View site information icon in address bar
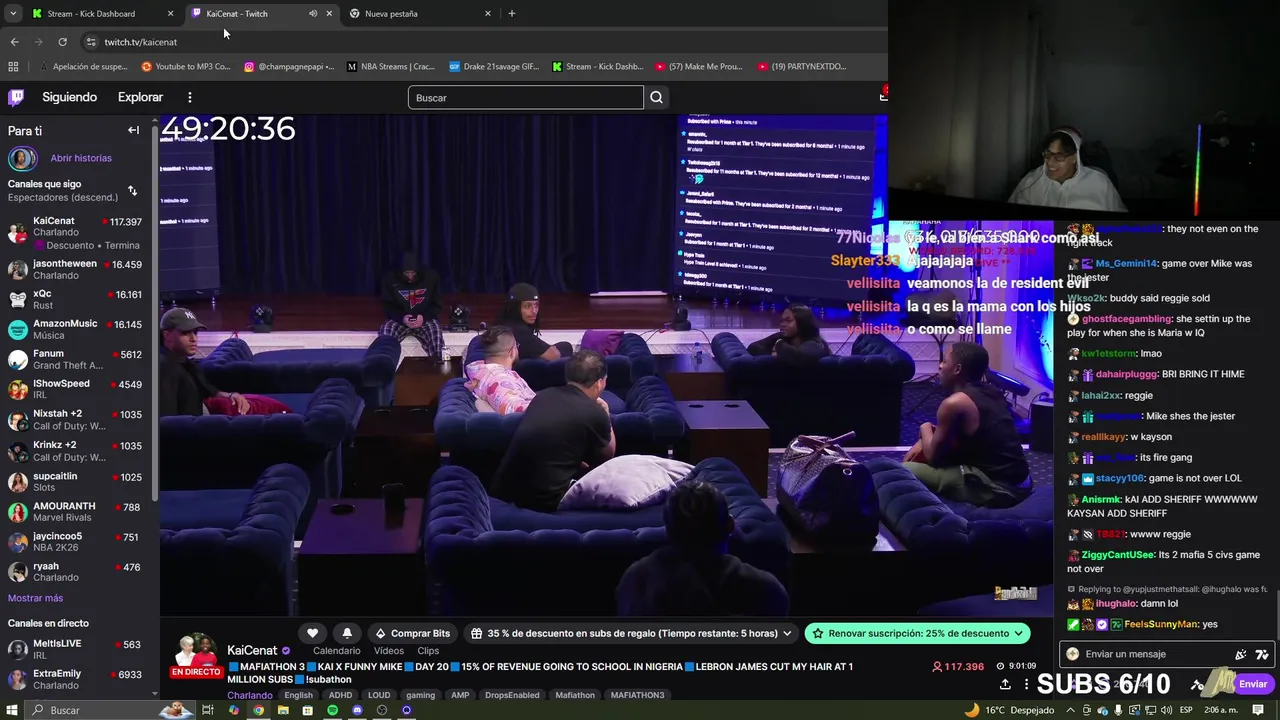Viewport: 1280px width, 720px height. click(91, 42)
